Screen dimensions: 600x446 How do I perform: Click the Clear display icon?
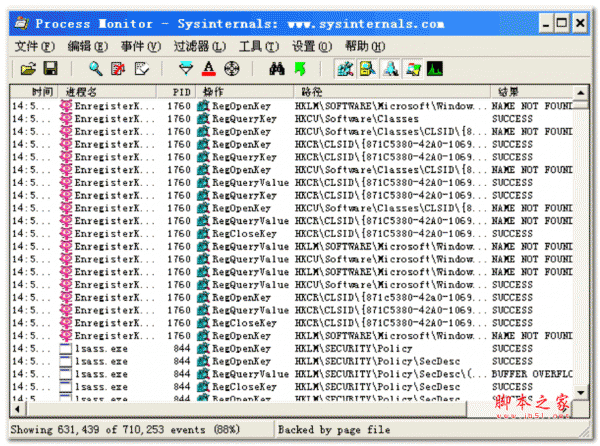tap(141, 69)
